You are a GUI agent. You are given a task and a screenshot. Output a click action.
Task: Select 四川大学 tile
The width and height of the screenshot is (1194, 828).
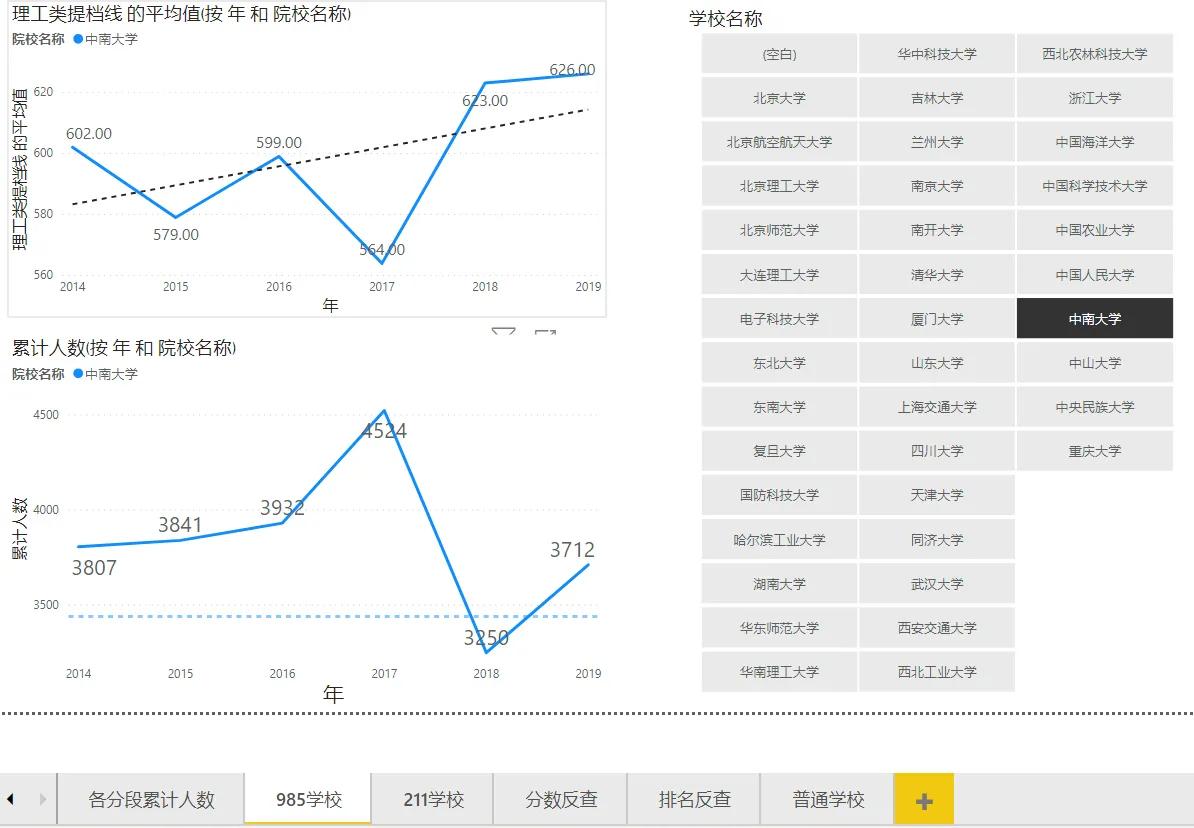[937, 452]
